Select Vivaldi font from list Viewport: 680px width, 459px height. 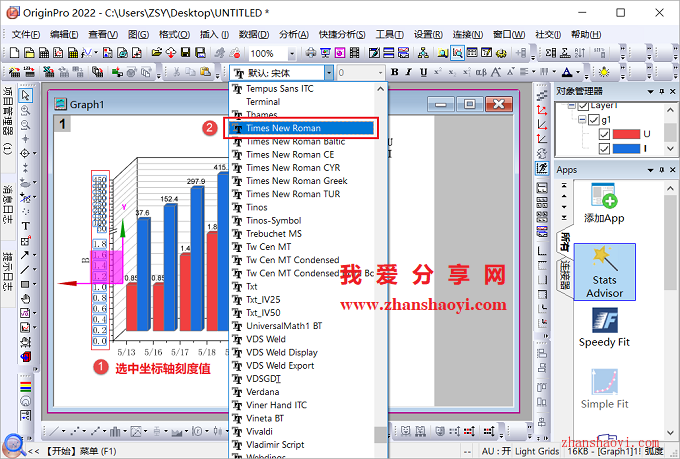click(x=259, y=431)
